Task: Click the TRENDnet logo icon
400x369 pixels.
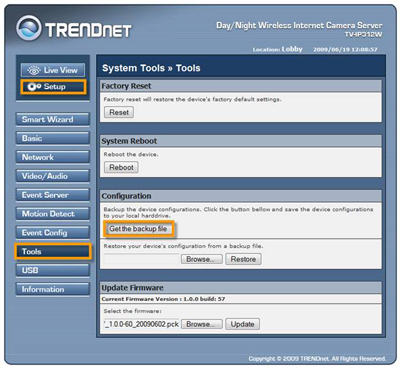Action: tap(29, 27)
